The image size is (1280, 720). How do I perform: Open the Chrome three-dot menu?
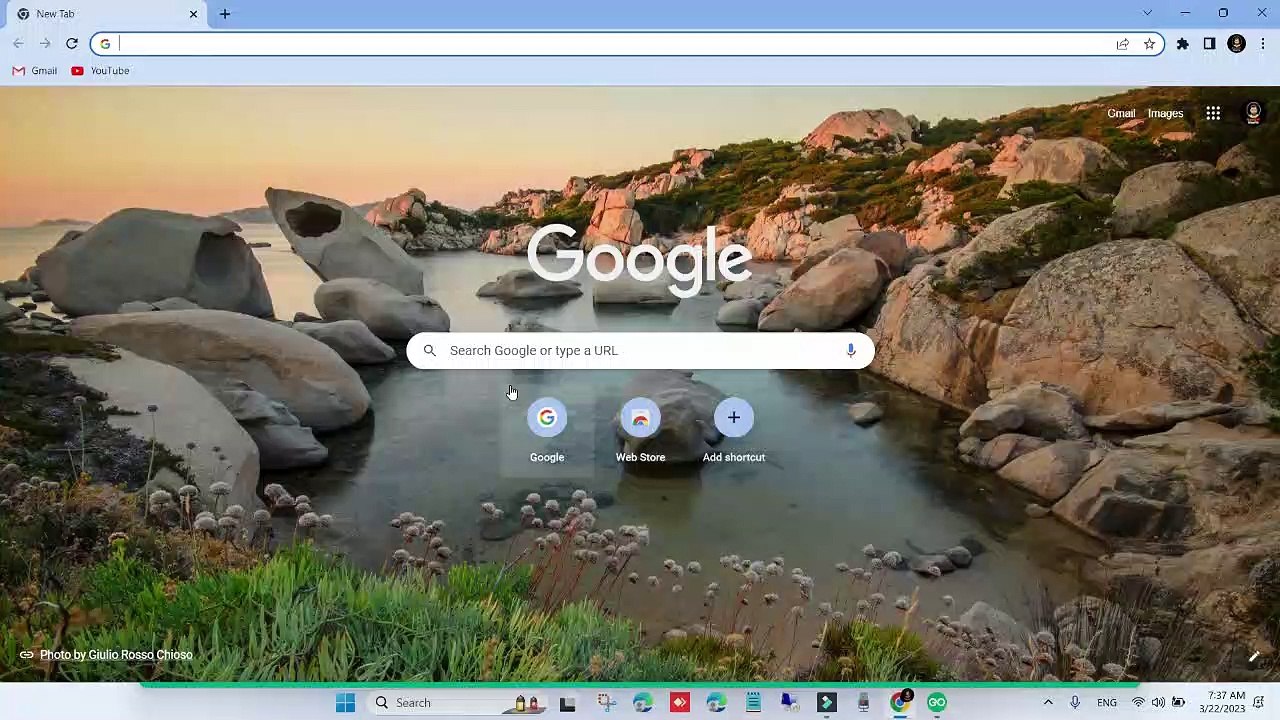(1263, 44)
